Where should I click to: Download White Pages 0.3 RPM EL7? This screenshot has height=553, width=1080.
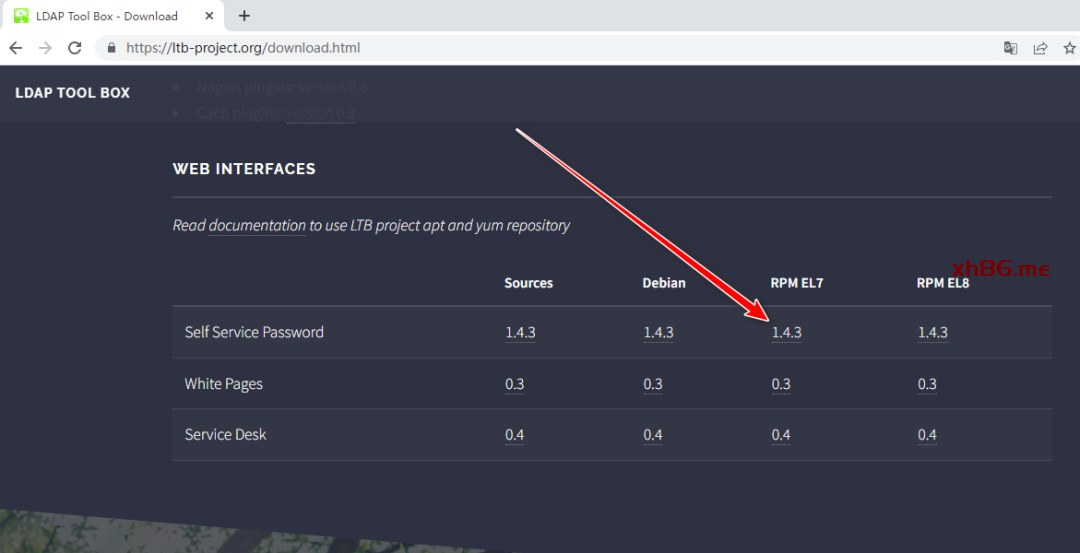[x=781, y=384]
